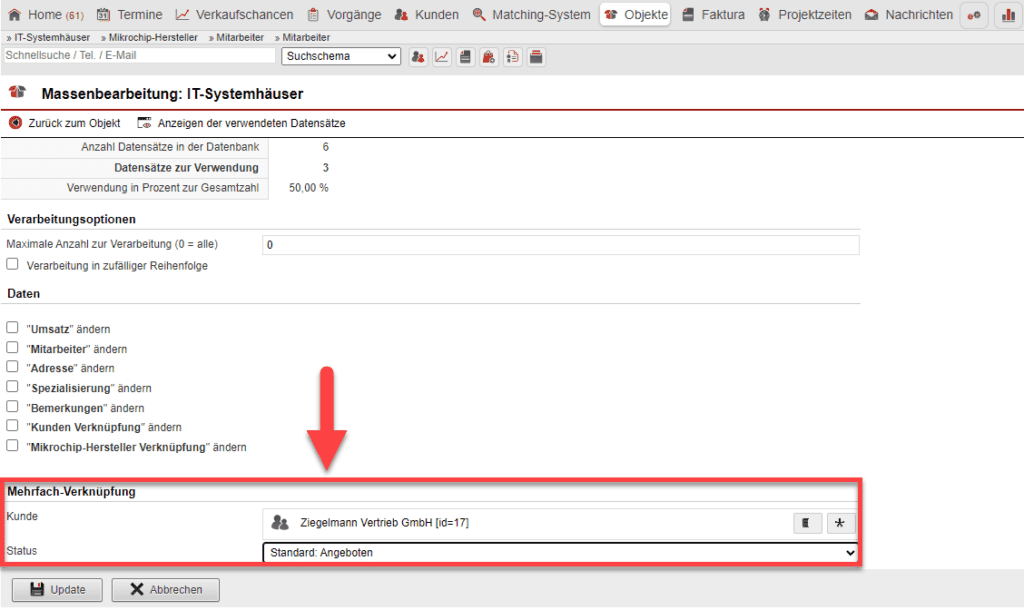This screenshot has width=1024, height=610.
Task: Select the asterisk button beside the Kunde field
Action: (x=840, y=522)
